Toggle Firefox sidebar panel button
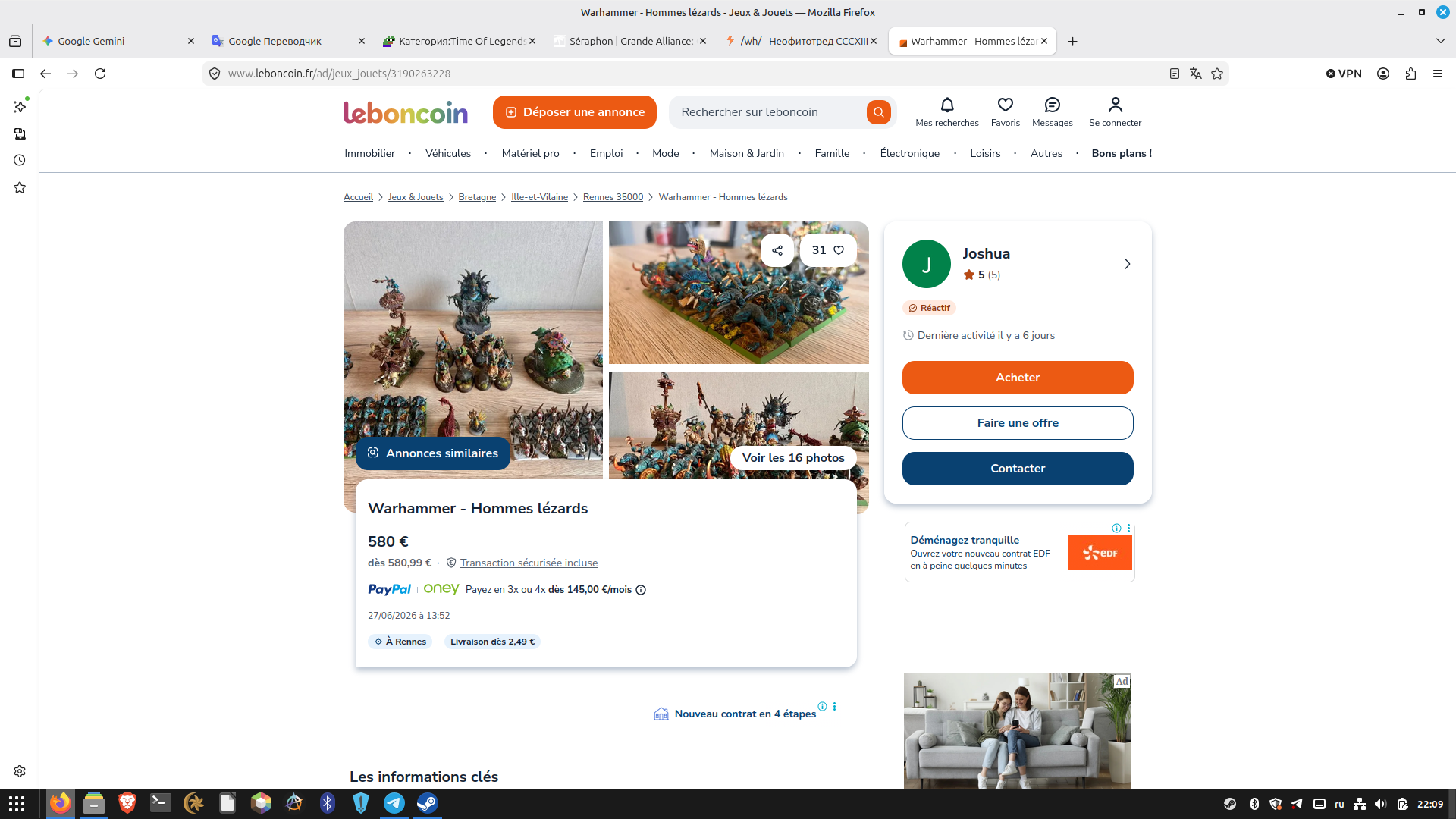This screenshot has width=1456, height=819. point(18,74)
